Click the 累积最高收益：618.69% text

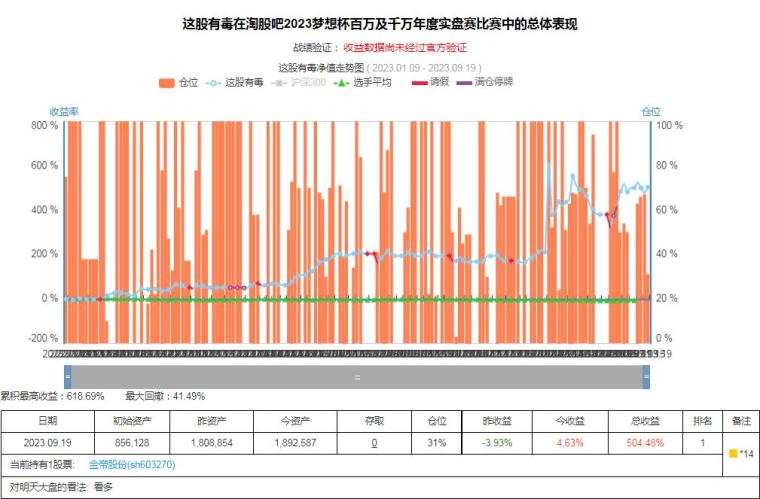coord(52,396)
